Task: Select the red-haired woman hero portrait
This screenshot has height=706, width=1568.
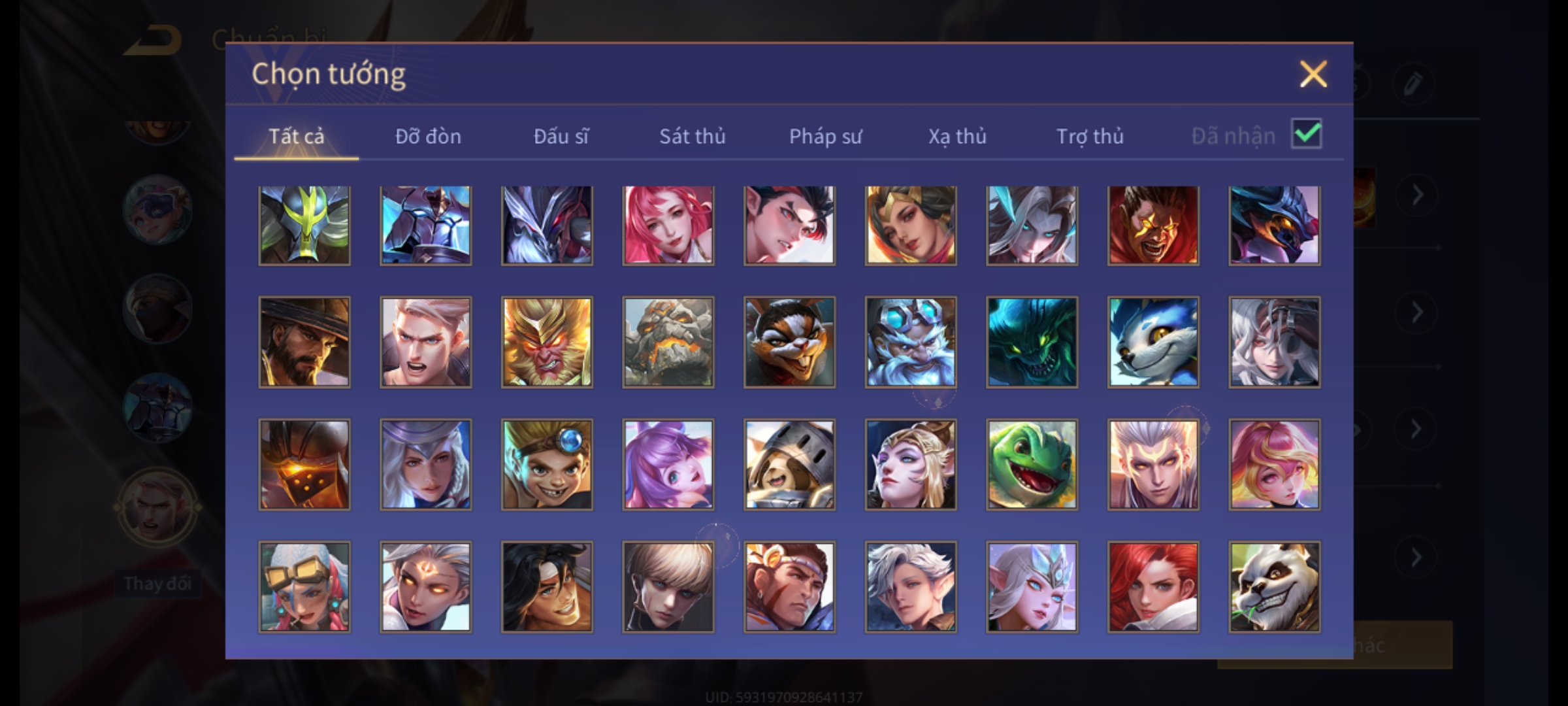Action: (x=1153, y=587)
